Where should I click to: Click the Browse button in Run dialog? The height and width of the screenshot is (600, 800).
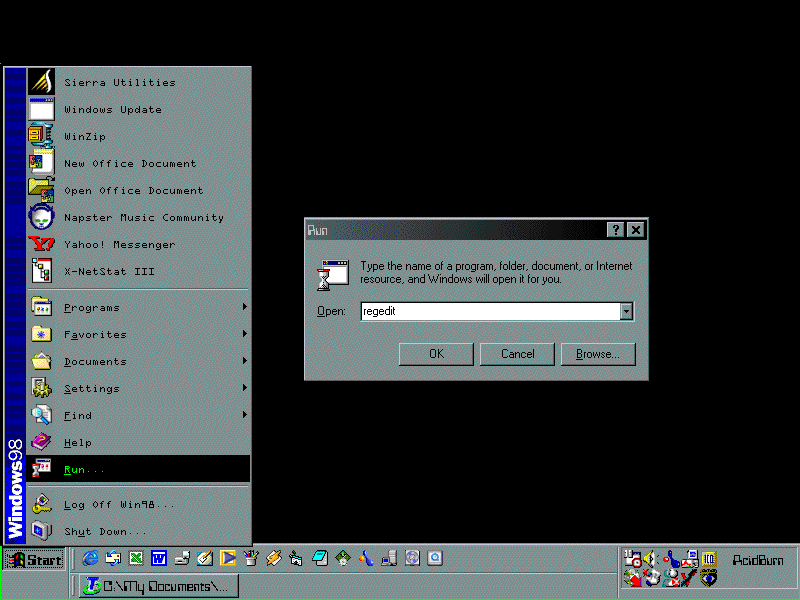pos(598,354)
